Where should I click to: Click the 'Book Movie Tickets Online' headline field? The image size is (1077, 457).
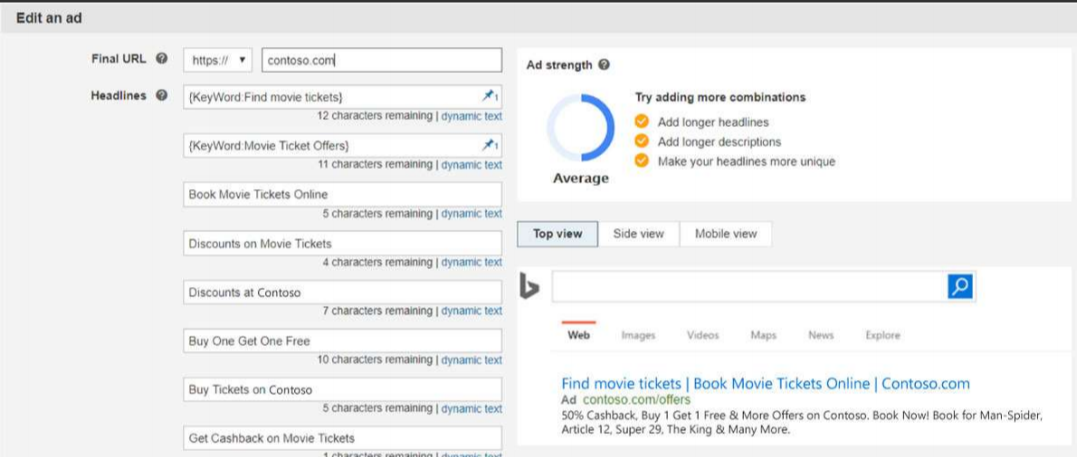tap(343, 194)
